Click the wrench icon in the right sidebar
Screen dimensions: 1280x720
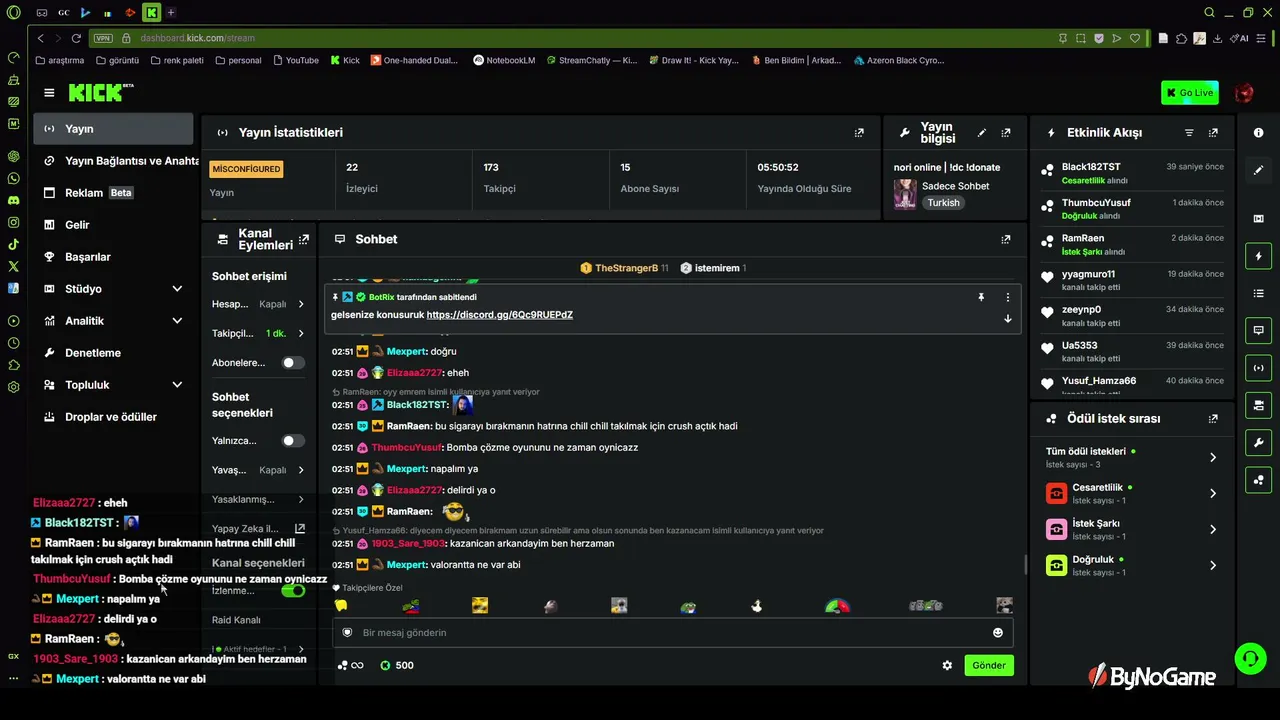point(1258,442)
